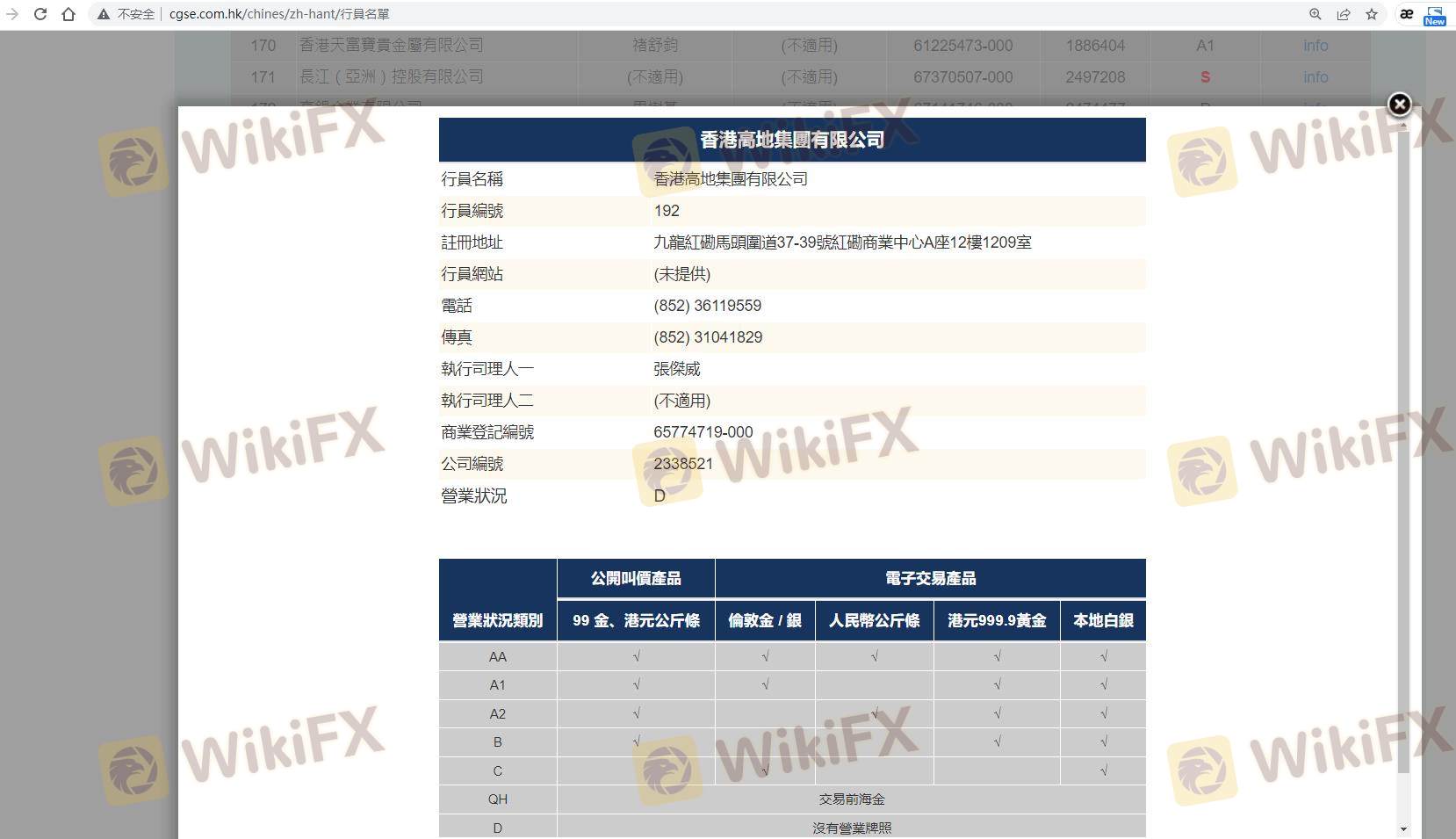Select the executive manager name 張傑威
Viewport: 1456px width, 839px height.
[x=677, y=369]
